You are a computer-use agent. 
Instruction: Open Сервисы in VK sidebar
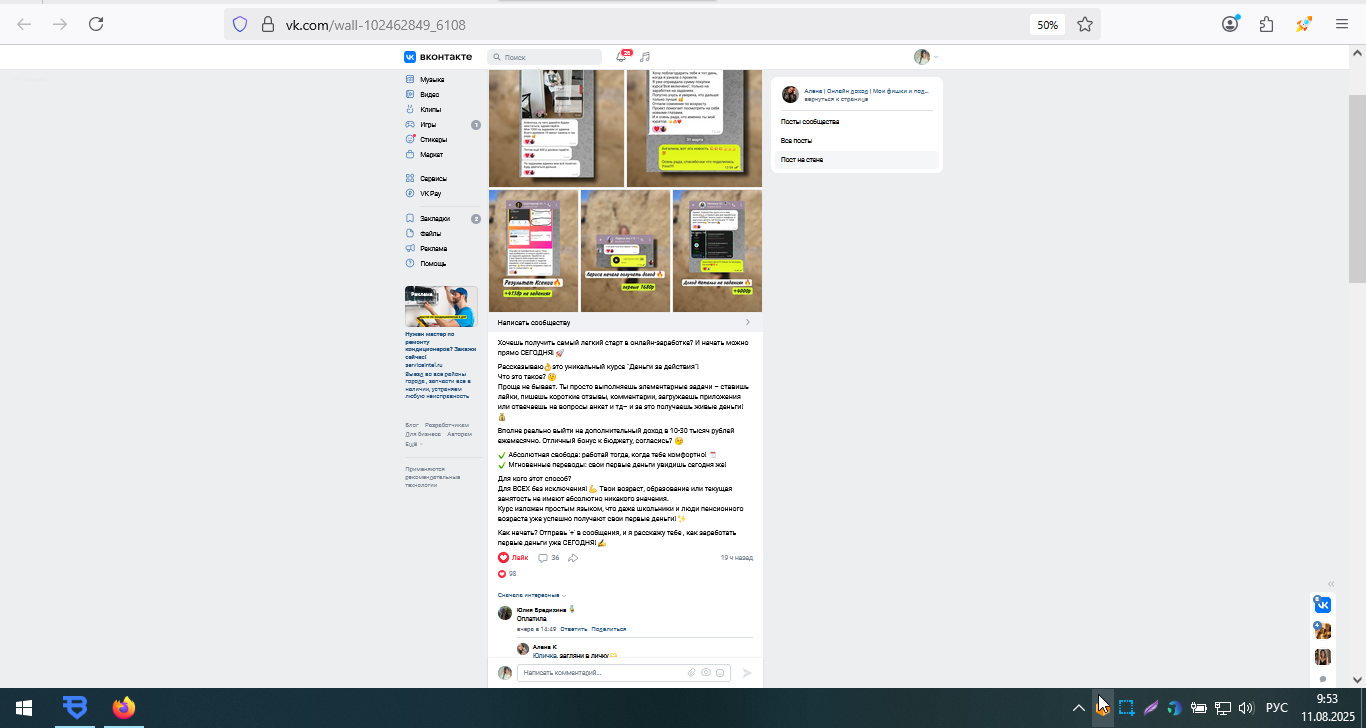[433, 178]
